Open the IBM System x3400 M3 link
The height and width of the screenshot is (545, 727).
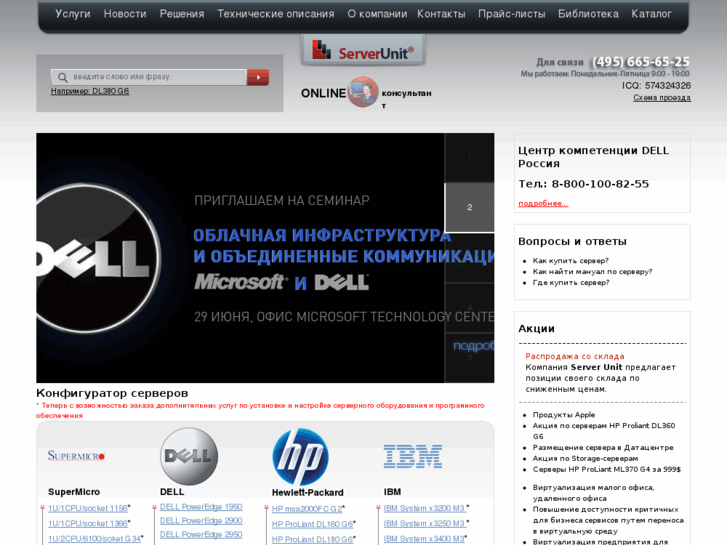click(424, 539)
